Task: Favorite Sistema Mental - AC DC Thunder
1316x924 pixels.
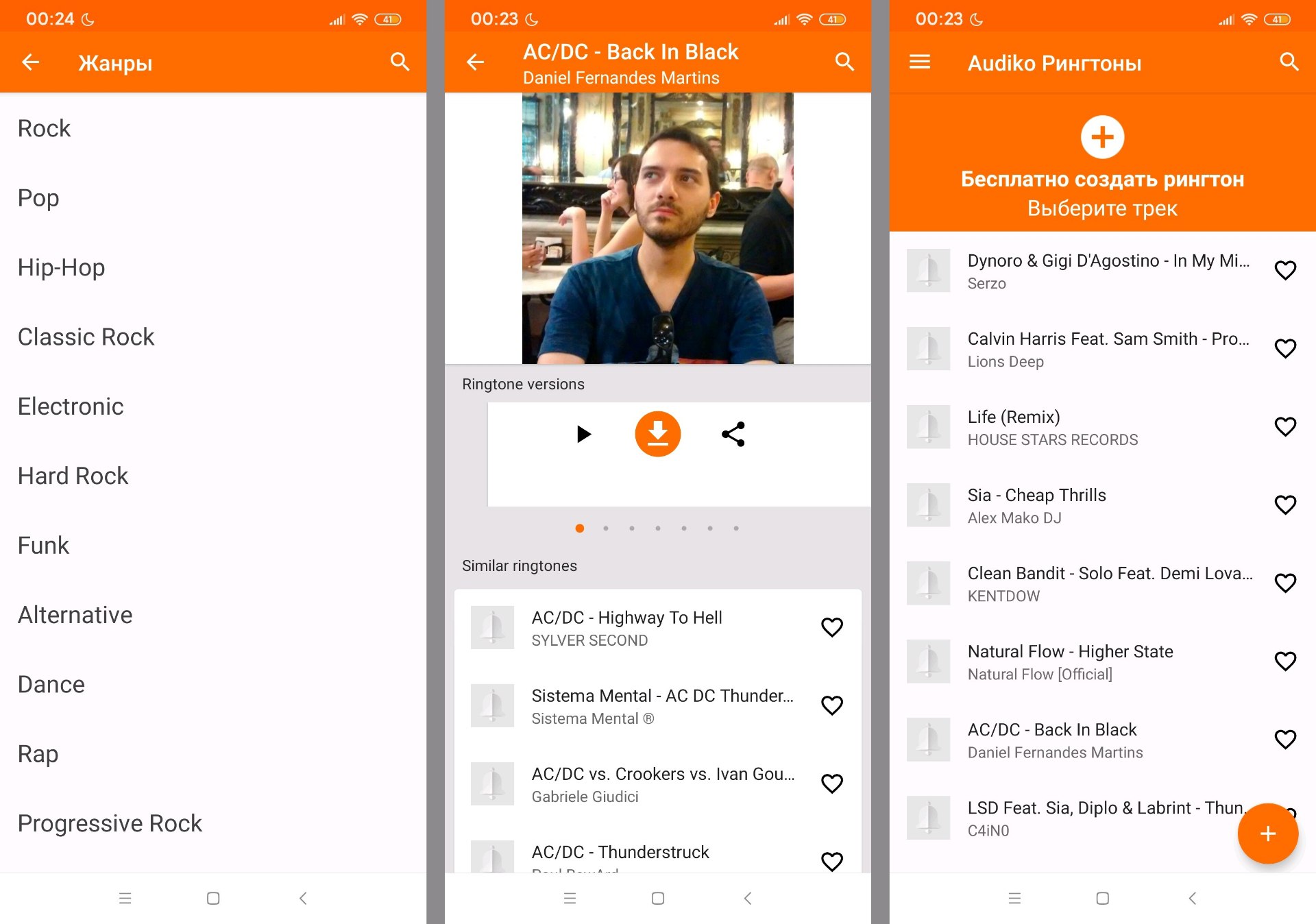Action: point(831,705)
